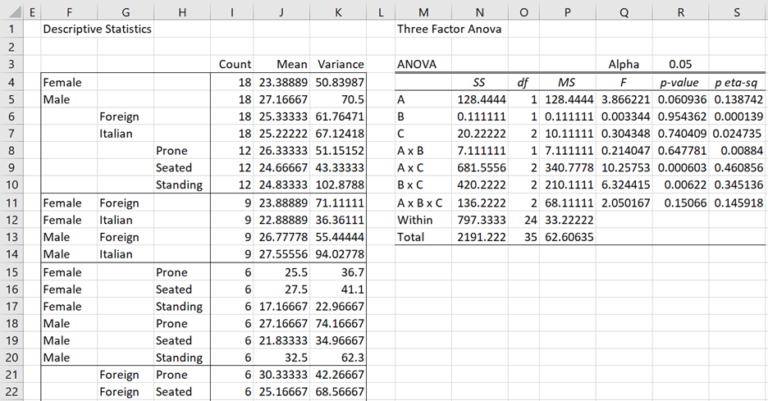
Task: Select the Male variance value 70.5
Action: tap(338, 99)
